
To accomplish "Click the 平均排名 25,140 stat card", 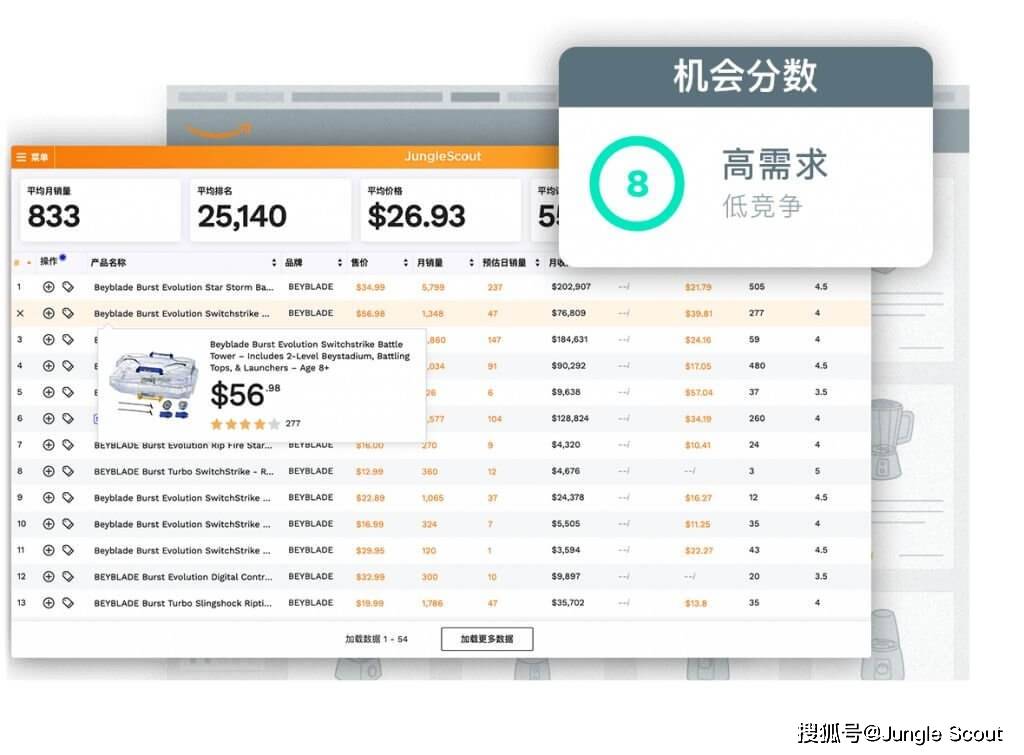I will (270, 210).
